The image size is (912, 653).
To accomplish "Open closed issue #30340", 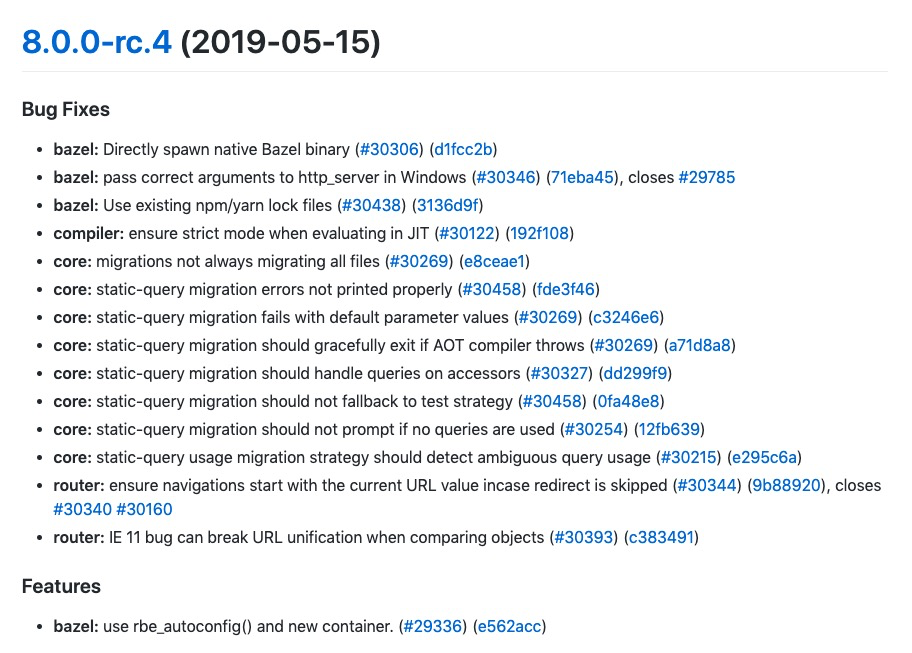I will (x=82, y=509).
